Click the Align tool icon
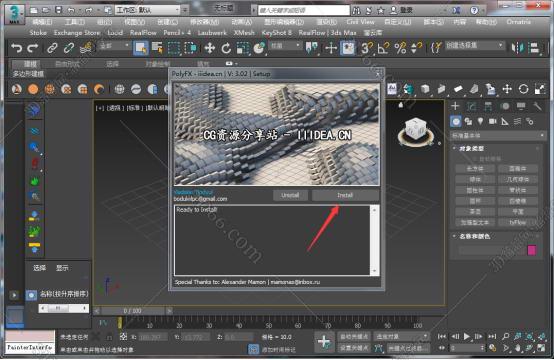The image size is (554, 360). point(535,48)
